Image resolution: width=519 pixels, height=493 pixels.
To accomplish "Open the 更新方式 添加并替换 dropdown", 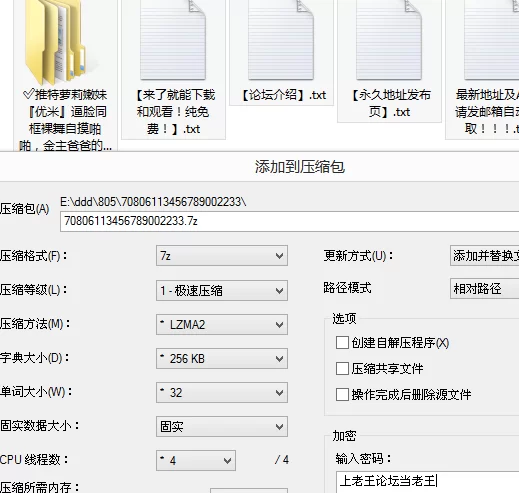I will pos(484,256).
